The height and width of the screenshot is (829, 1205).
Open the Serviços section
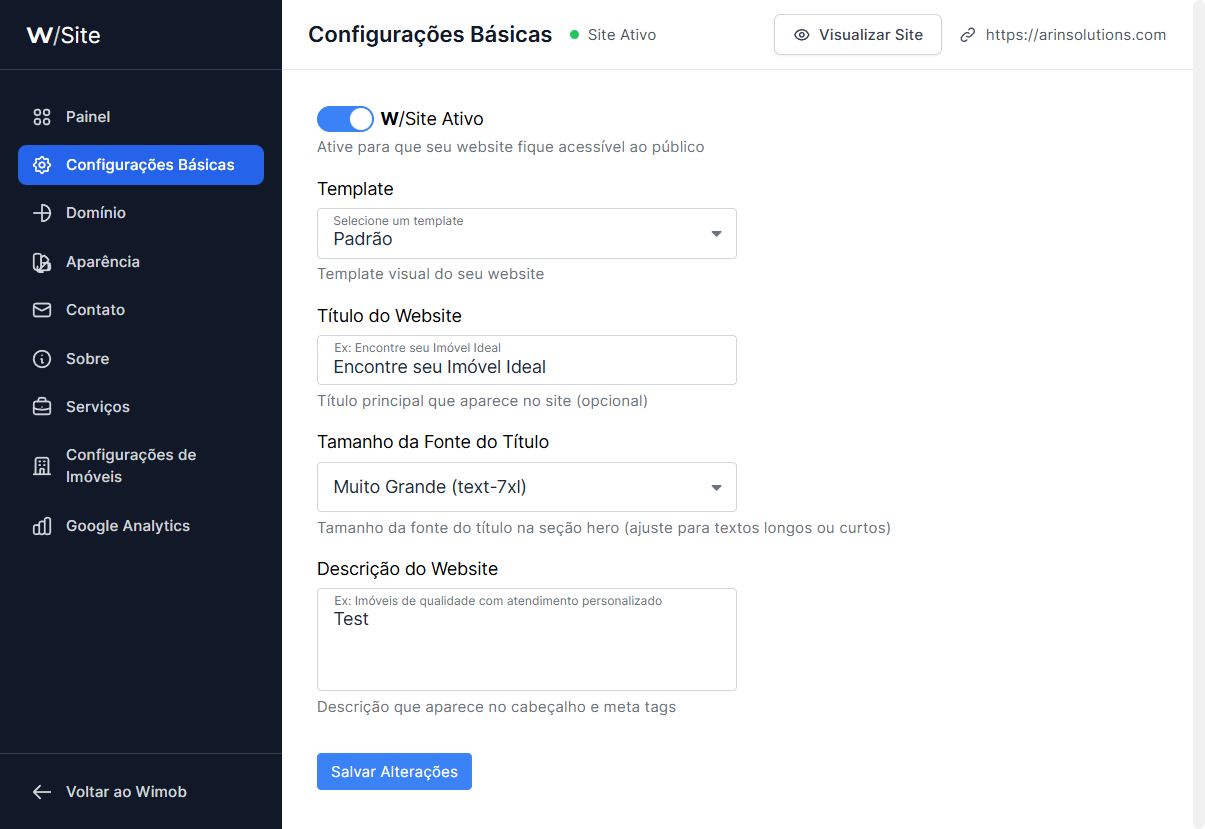(x=141, y=407)
